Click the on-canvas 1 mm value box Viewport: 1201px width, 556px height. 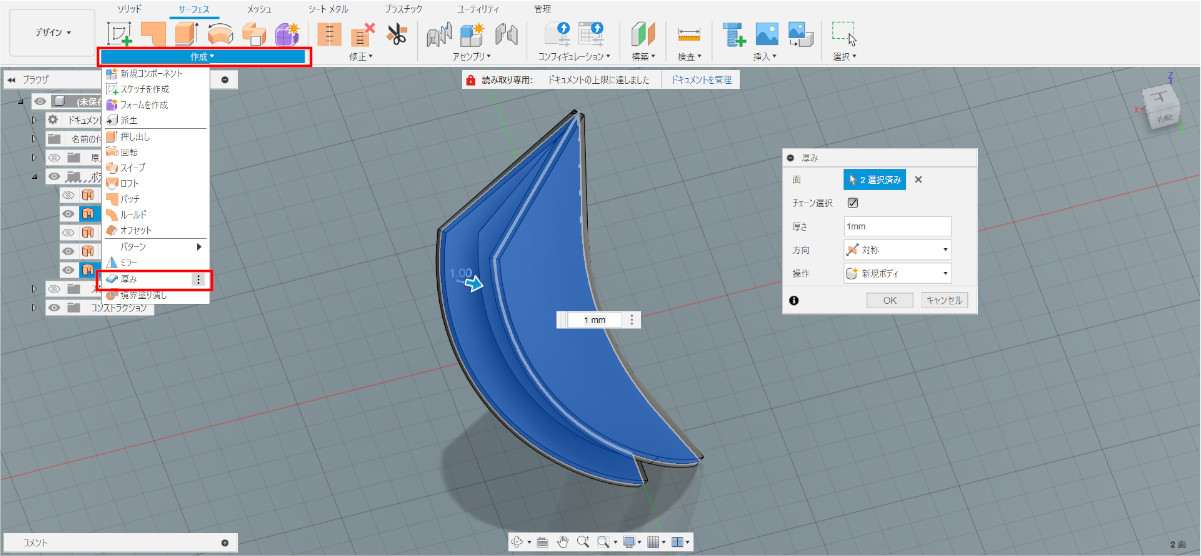point(594,320)
